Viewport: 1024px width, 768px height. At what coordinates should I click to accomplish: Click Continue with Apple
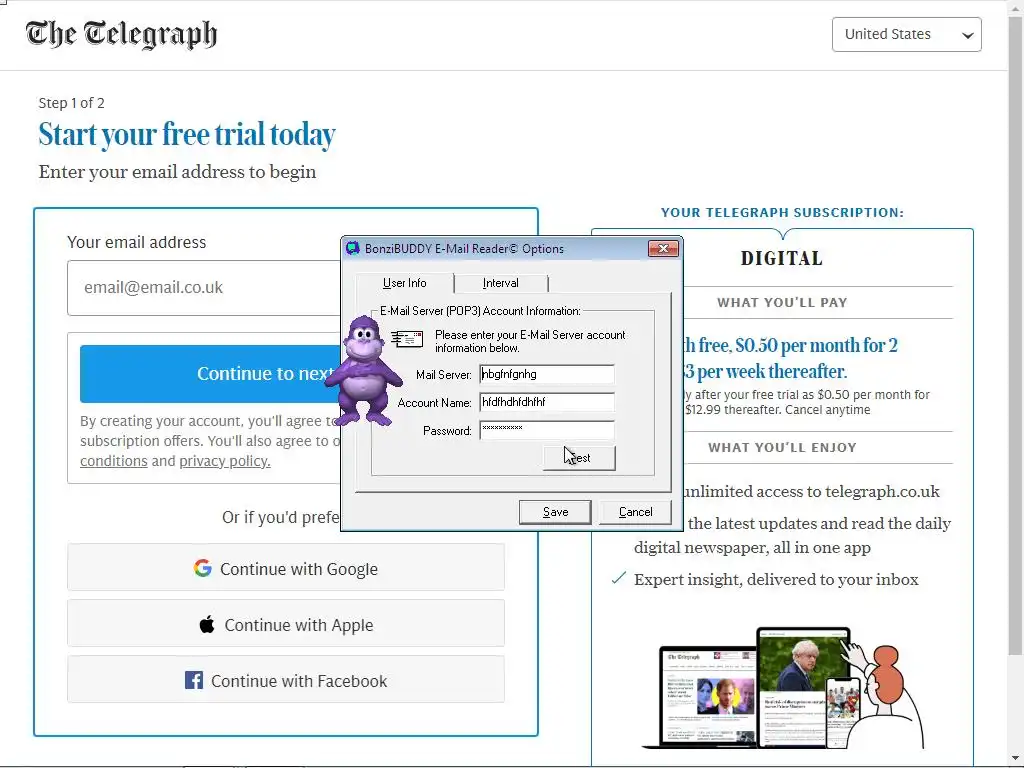coord(286,624)
